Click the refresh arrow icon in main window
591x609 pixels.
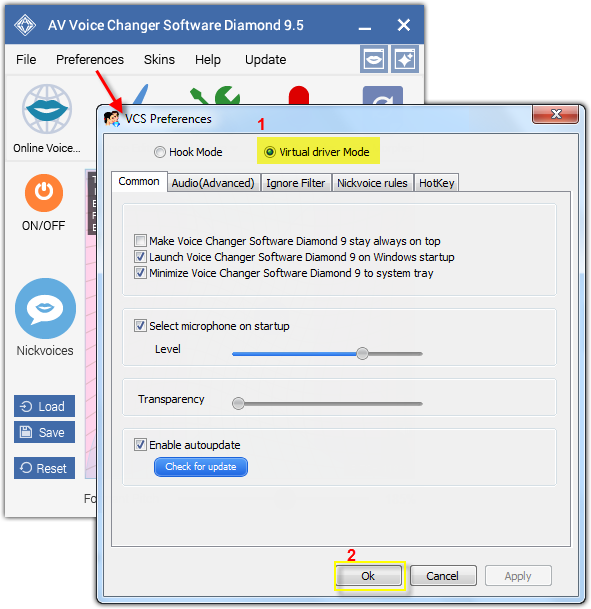click(x=383, y=96)
